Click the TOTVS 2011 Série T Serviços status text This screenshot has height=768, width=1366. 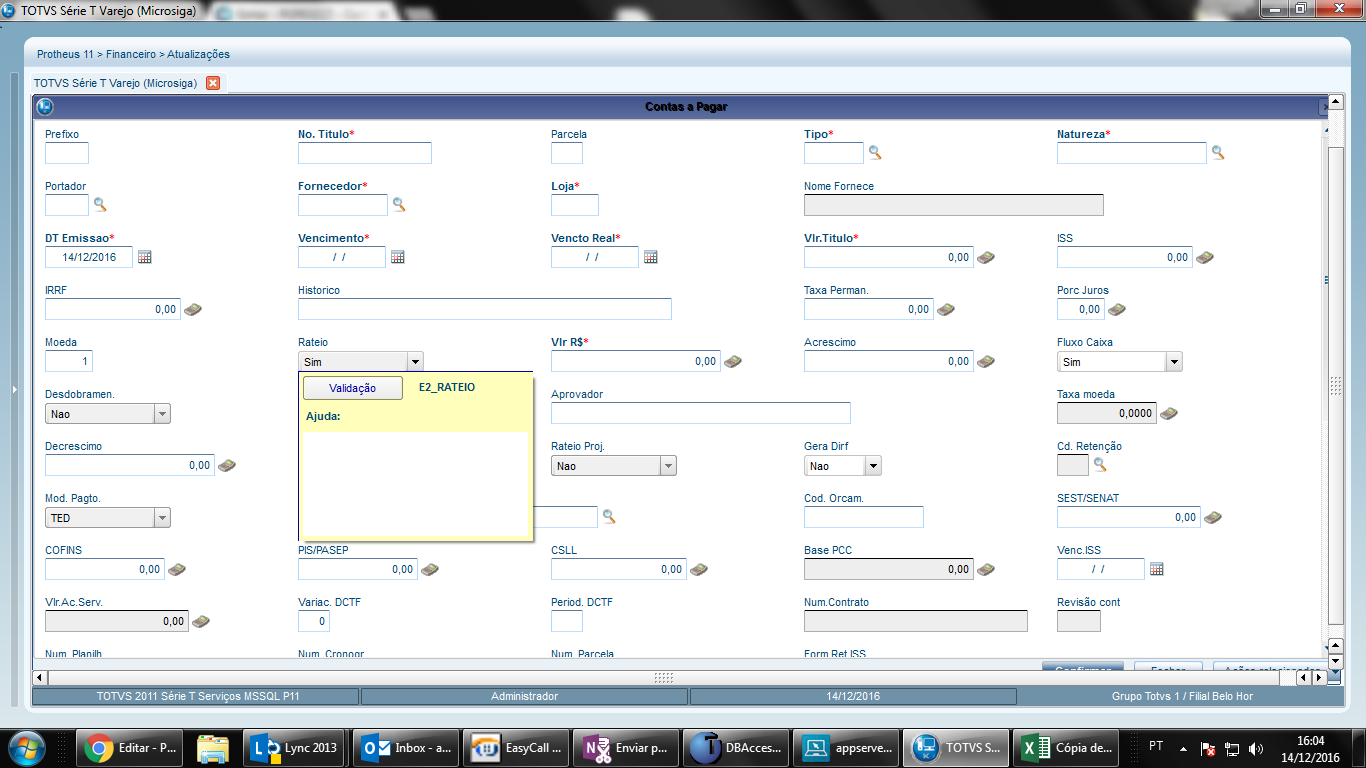[x=196, y=696]
